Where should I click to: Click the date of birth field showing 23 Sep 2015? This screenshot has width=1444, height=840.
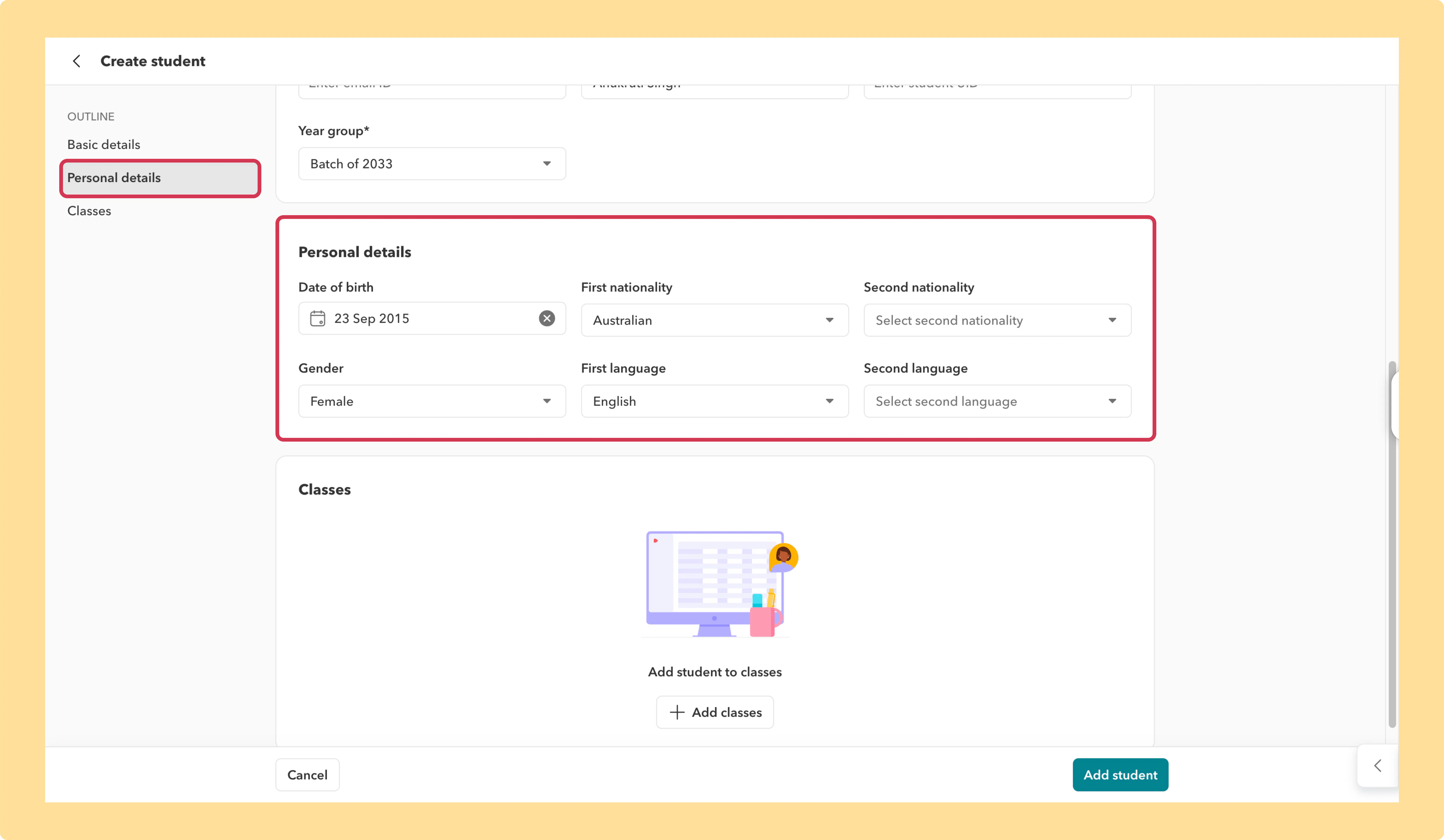432,318
